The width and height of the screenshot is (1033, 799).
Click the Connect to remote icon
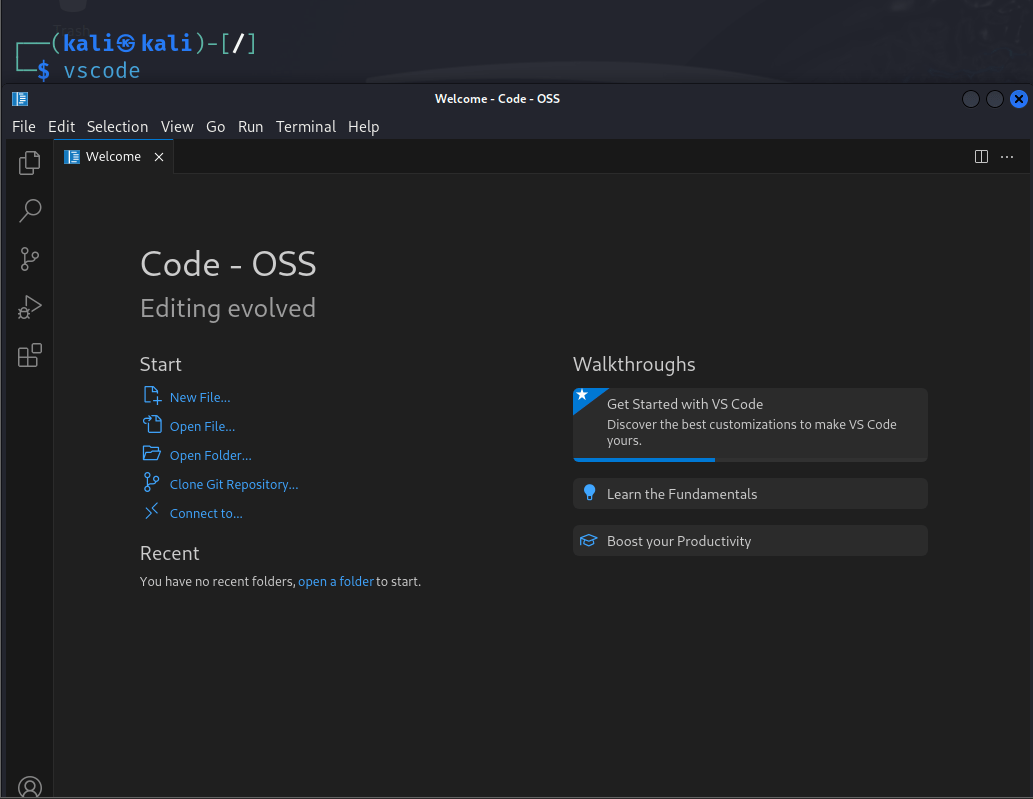coord(152,511)
